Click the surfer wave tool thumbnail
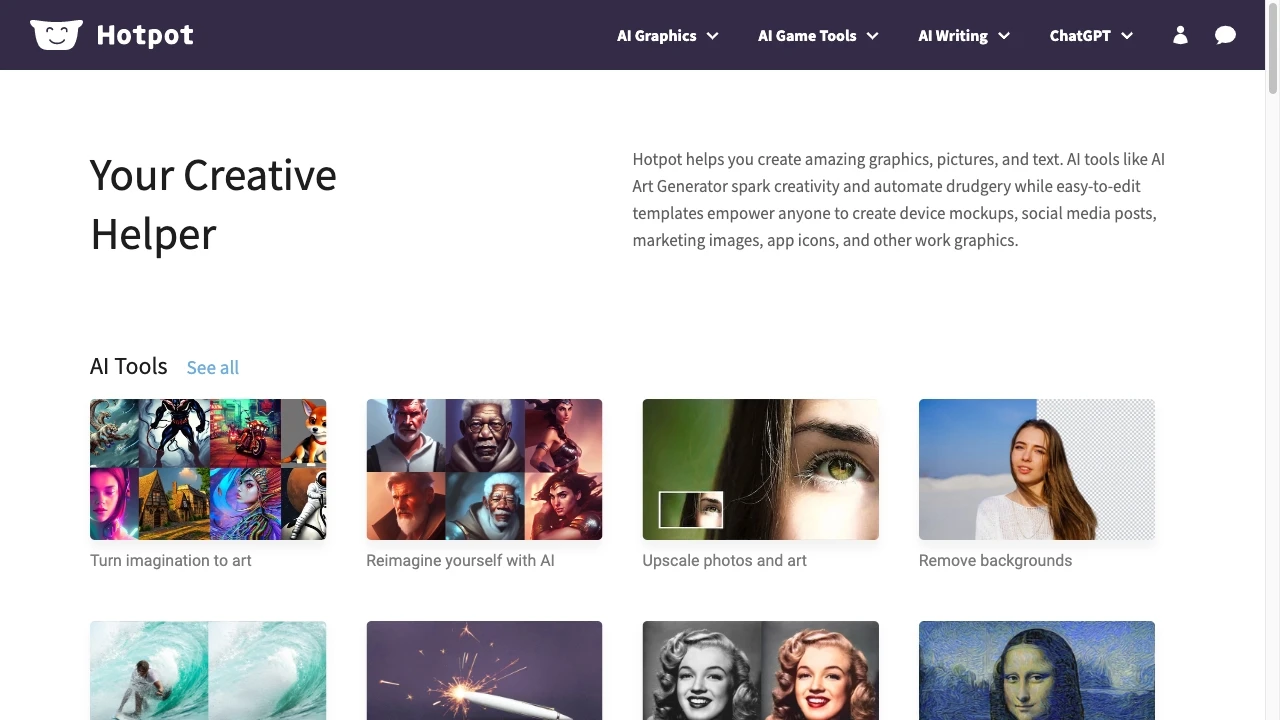This screenshot has height=720, width=1280. pyautogui.click(x=208, y=670)
